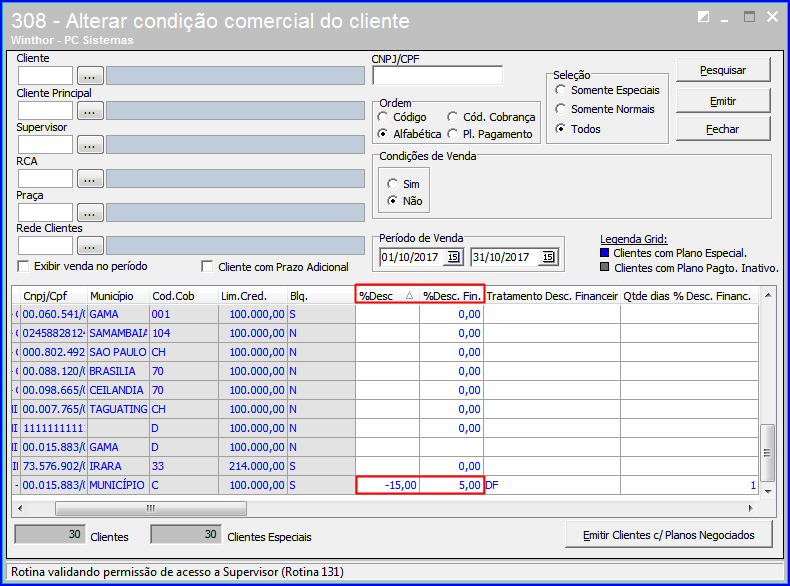The height and width of the screenshot is (586, 790).
Task: Open the RCA lookup ellipsis button
Action: [90, 179]
